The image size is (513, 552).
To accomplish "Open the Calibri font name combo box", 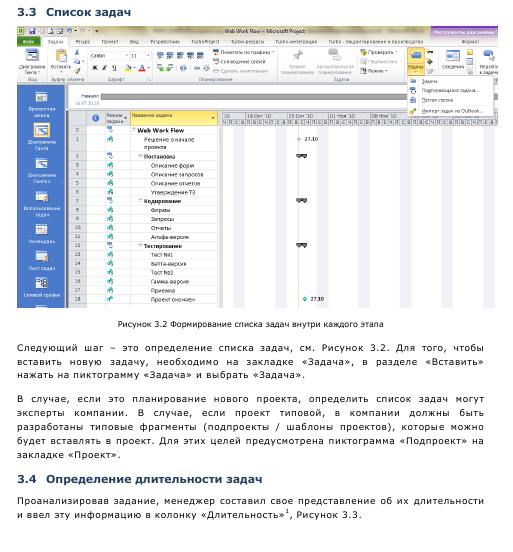I will [x=109, y=56].
